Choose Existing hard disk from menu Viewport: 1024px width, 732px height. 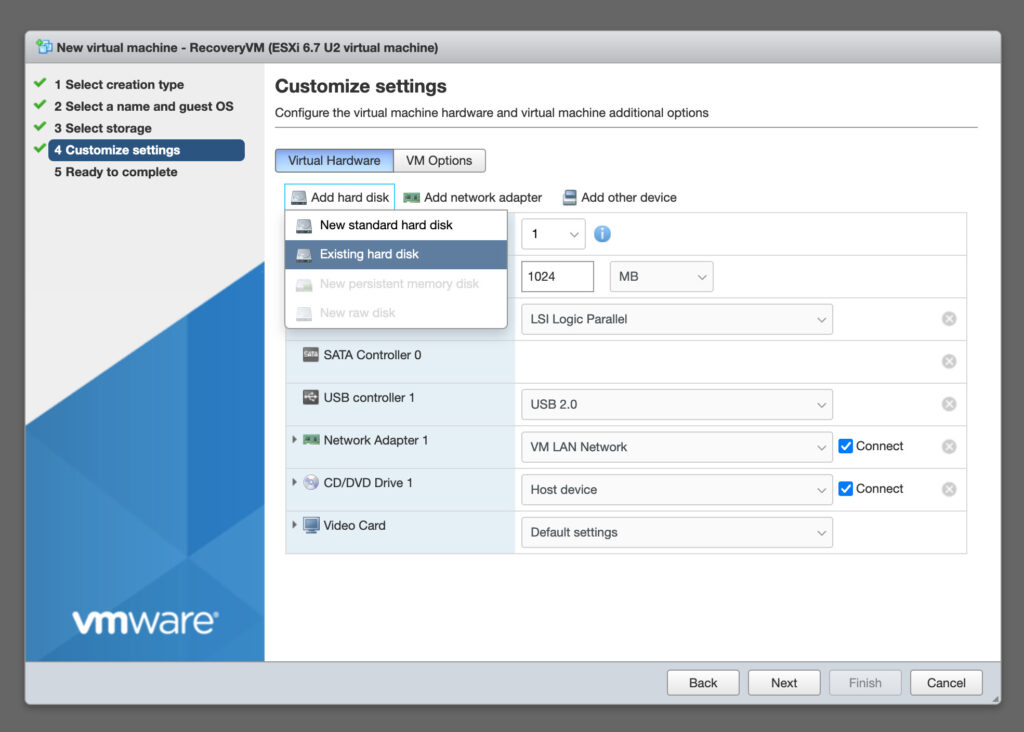pyautogui.click(x=396, y=255)
